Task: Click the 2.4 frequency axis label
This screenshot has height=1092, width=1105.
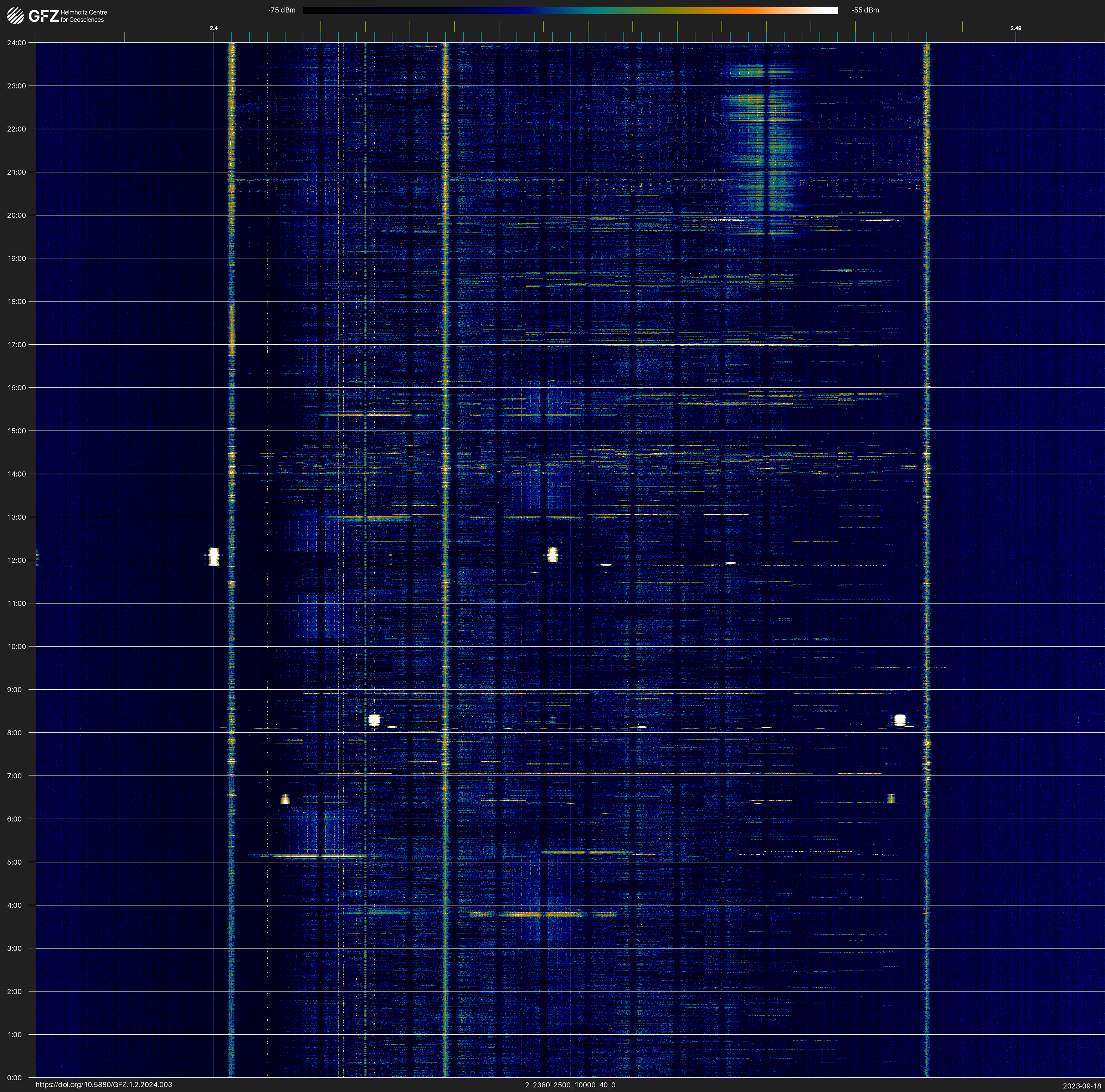Action: (213, 28)
